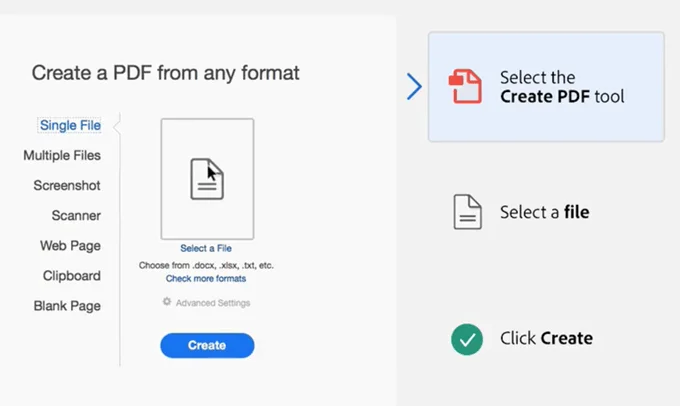Click the Select the Create PDF tool card
Screen dimensions: 680x406
tap(546, 87)
